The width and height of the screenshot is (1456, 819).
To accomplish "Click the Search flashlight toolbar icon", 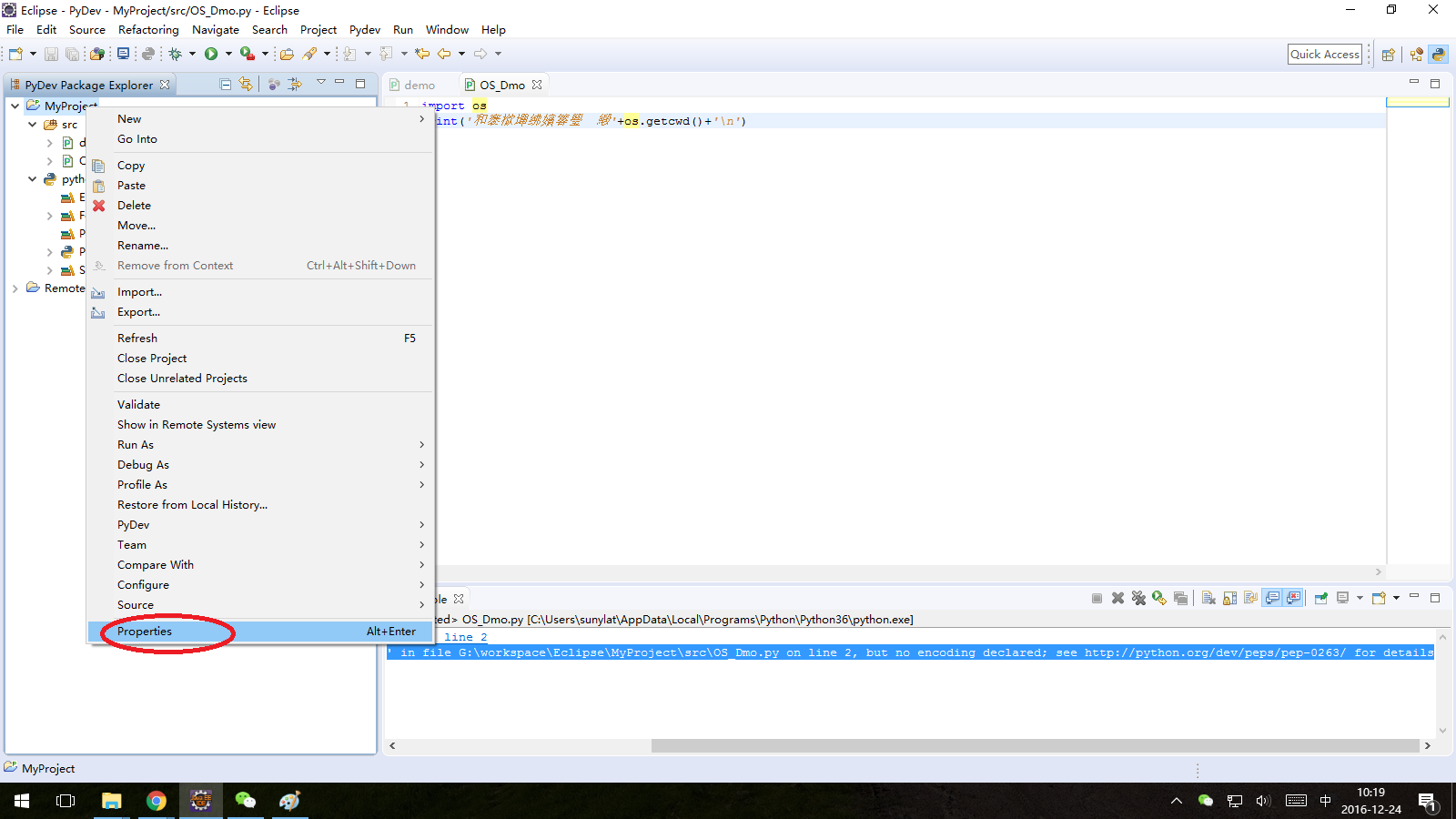I will pyautogui.click(x=309, y=54).
